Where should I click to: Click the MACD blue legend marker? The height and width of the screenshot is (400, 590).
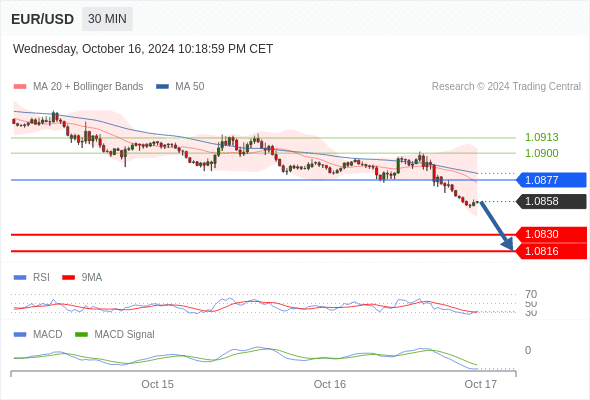[x=20, y=334]
